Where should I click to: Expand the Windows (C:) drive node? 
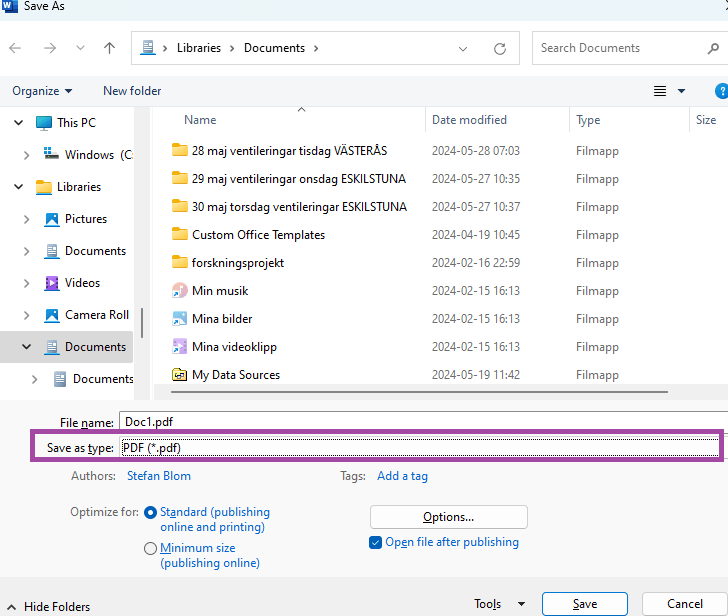pyautogui.click(x=26, y=155)
